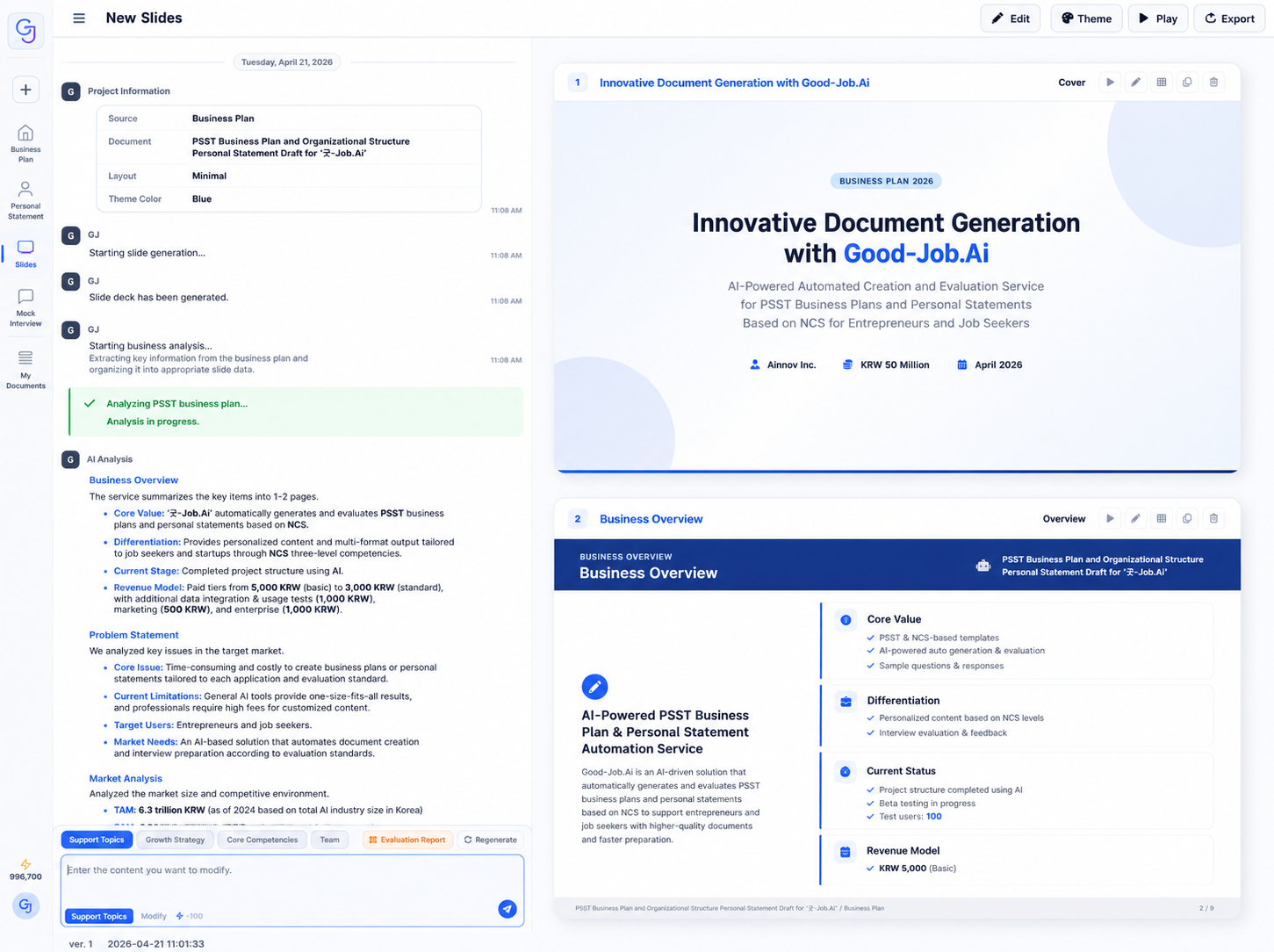This screenshot has height=952, width=1274.
Task: Click the Layout Minimal row
Action: point(289,176)
